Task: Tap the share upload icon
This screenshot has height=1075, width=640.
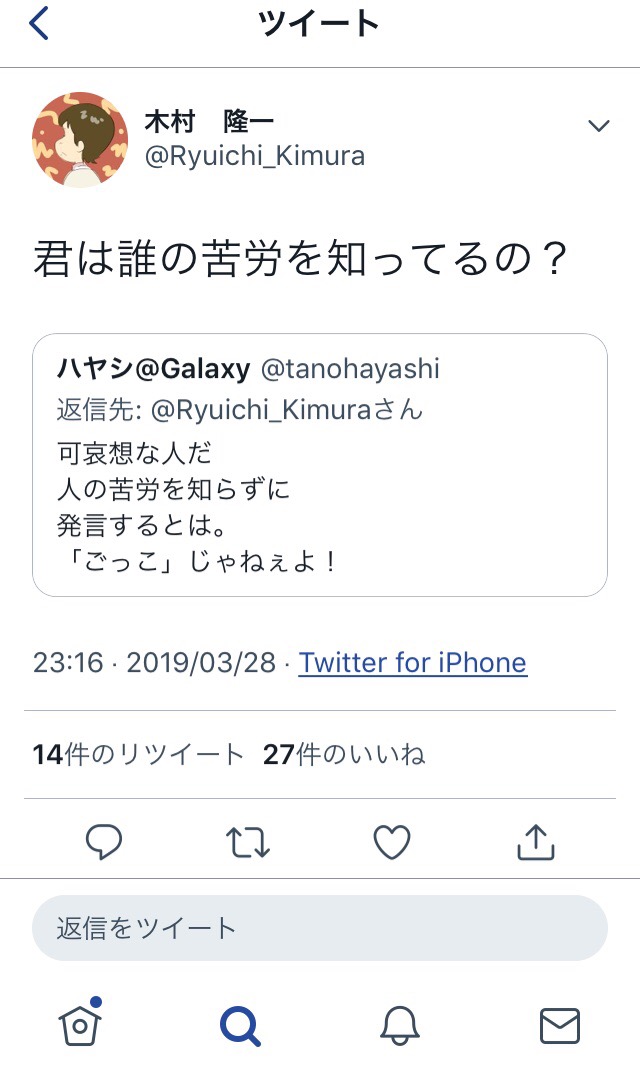Action: 535,842
